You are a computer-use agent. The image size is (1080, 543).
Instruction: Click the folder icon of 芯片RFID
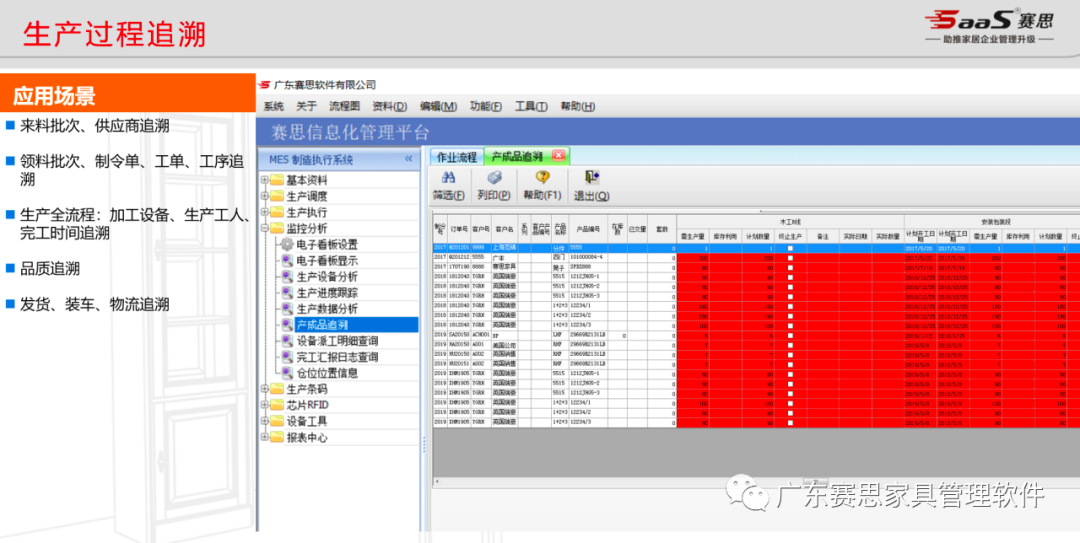tap(277, 405)
